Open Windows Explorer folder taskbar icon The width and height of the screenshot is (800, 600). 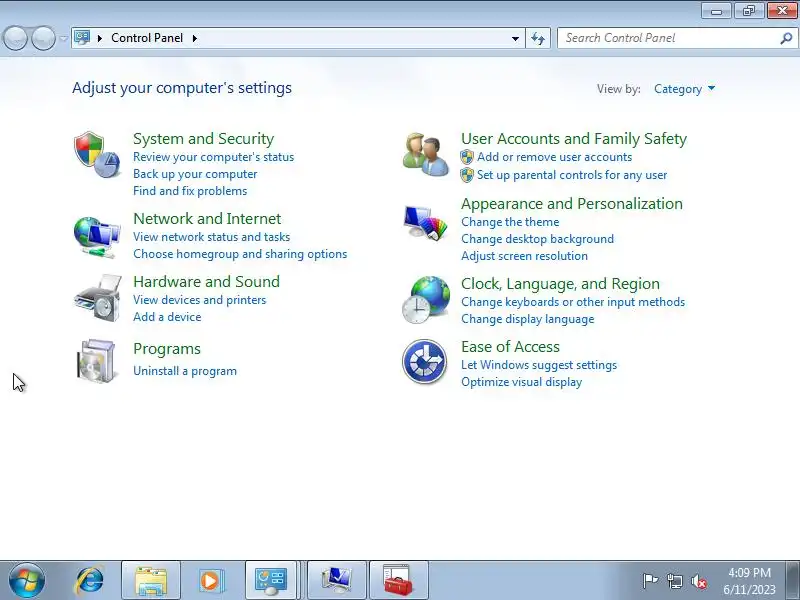(x=151, y=580)
